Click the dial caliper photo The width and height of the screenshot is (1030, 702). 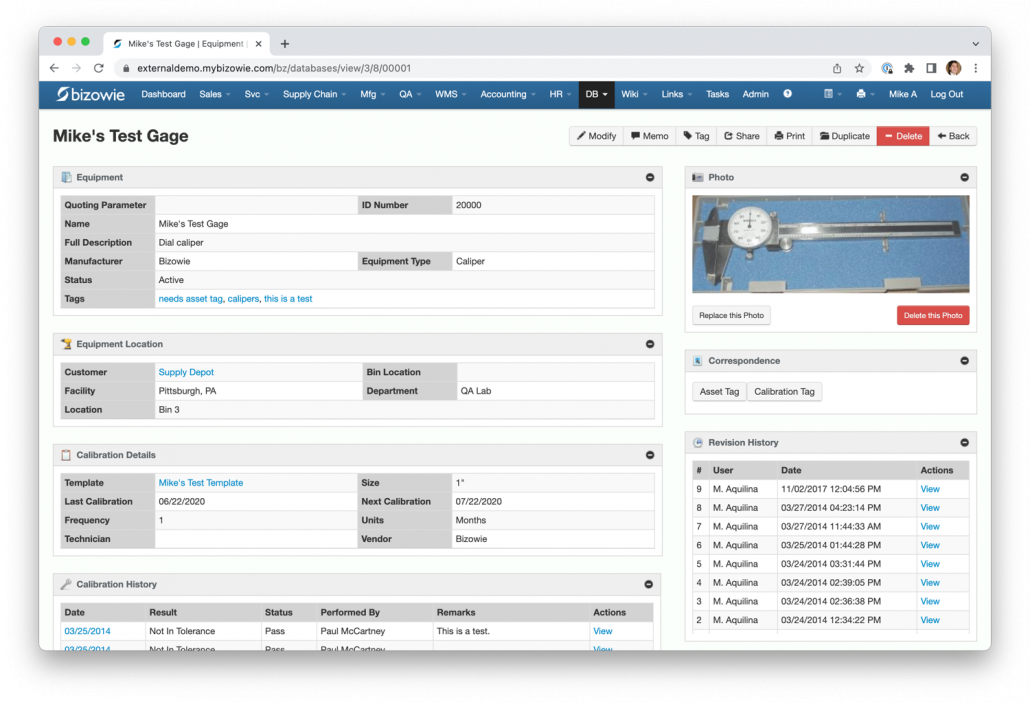pyautogui.click(x=830, y=243)
